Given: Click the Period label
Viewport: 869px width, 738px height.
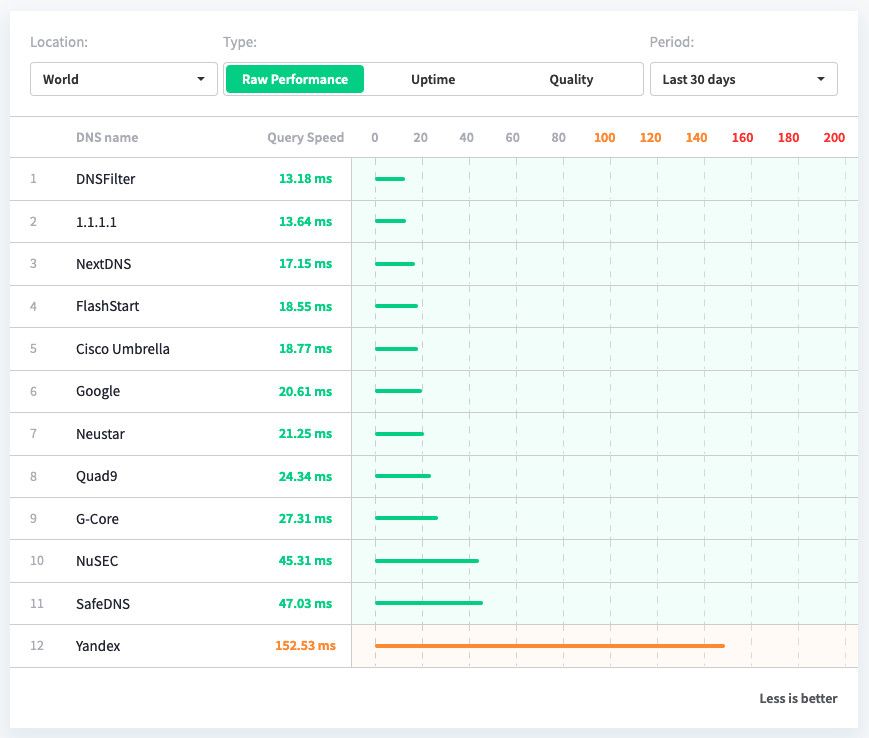Looking at the screenshot, I should point(672,42).
